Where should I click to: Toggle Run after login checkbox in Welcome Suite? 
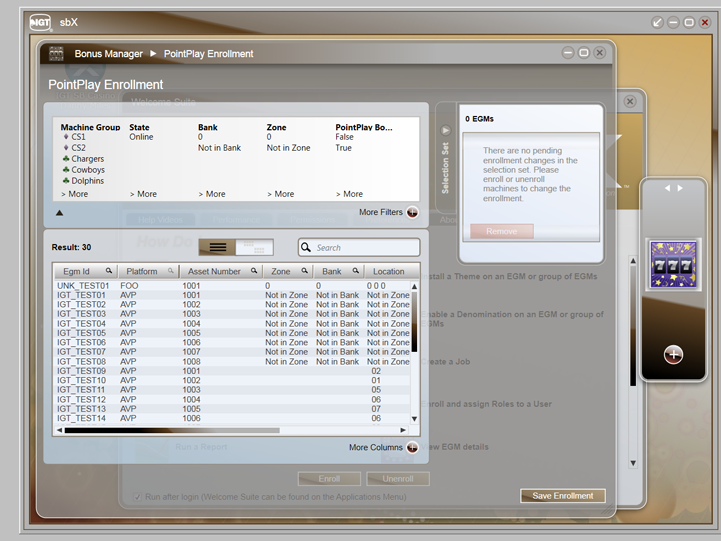pyautogui.click(x=137, y=497)
